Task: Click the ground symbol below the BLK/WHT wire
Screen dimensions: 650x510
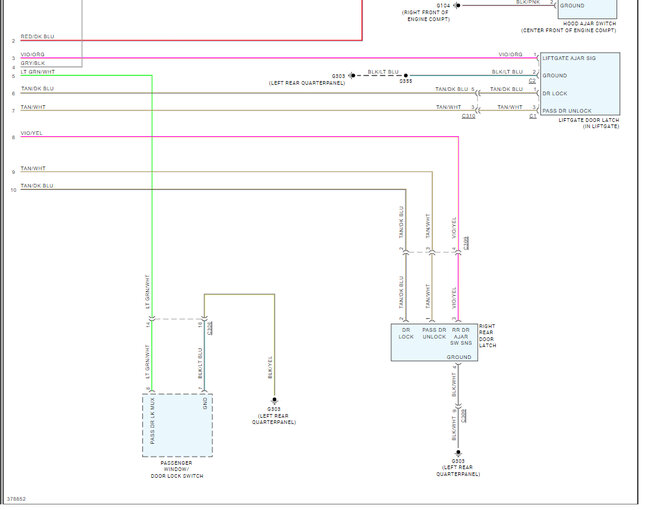Action: click(x=458, y=452)
